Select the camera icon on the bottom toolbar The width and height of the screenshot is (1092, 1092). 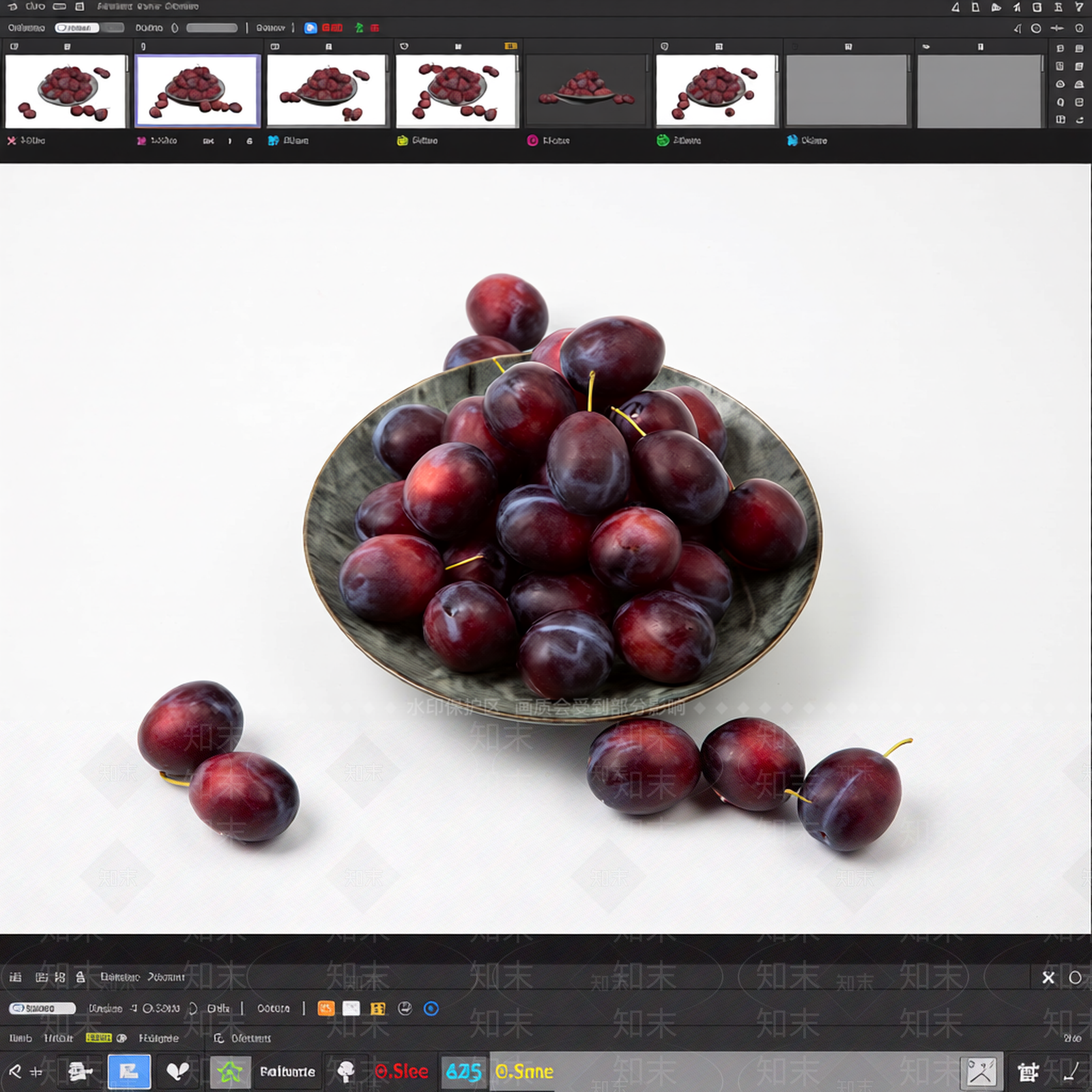click(77, 1072)
